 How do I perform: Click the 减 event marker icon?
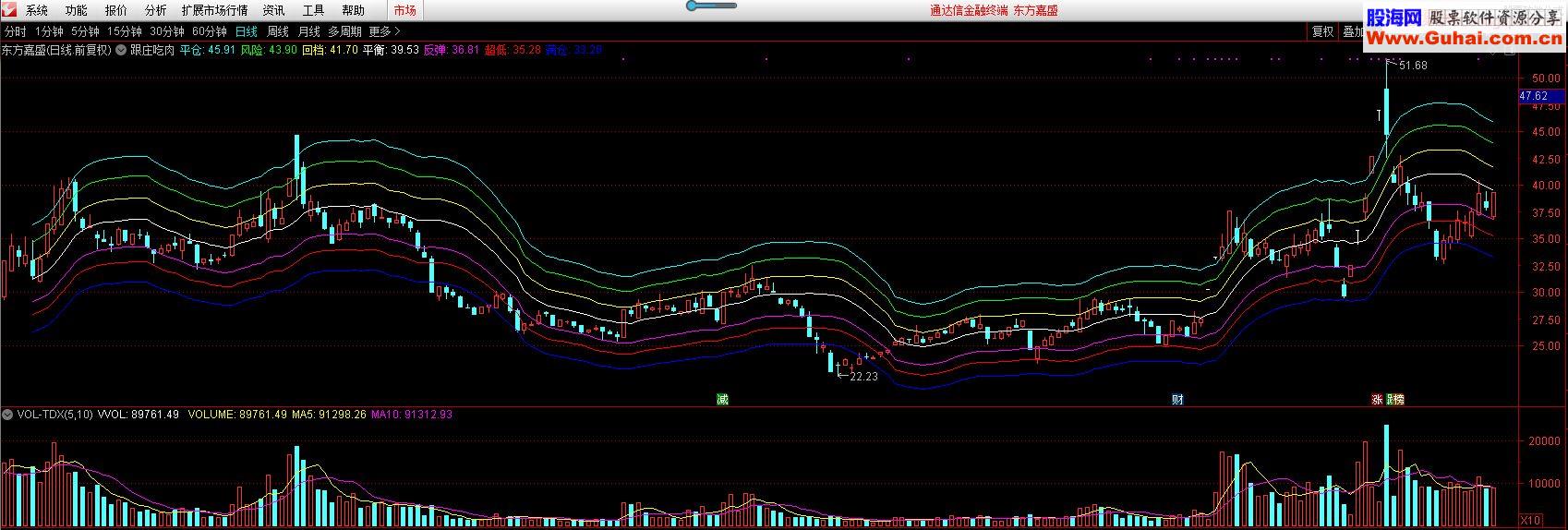tap(723, 400)
